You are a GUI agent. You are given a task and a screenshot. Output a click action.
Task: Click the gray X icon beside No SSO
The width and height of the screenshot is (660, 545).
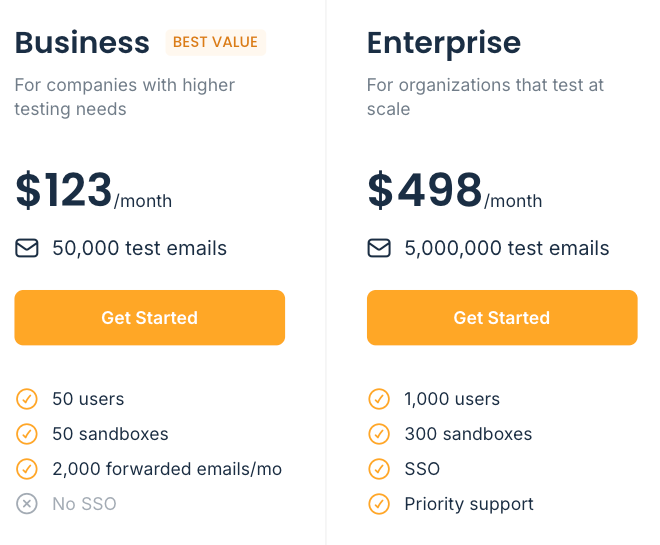tap(27, 504)
